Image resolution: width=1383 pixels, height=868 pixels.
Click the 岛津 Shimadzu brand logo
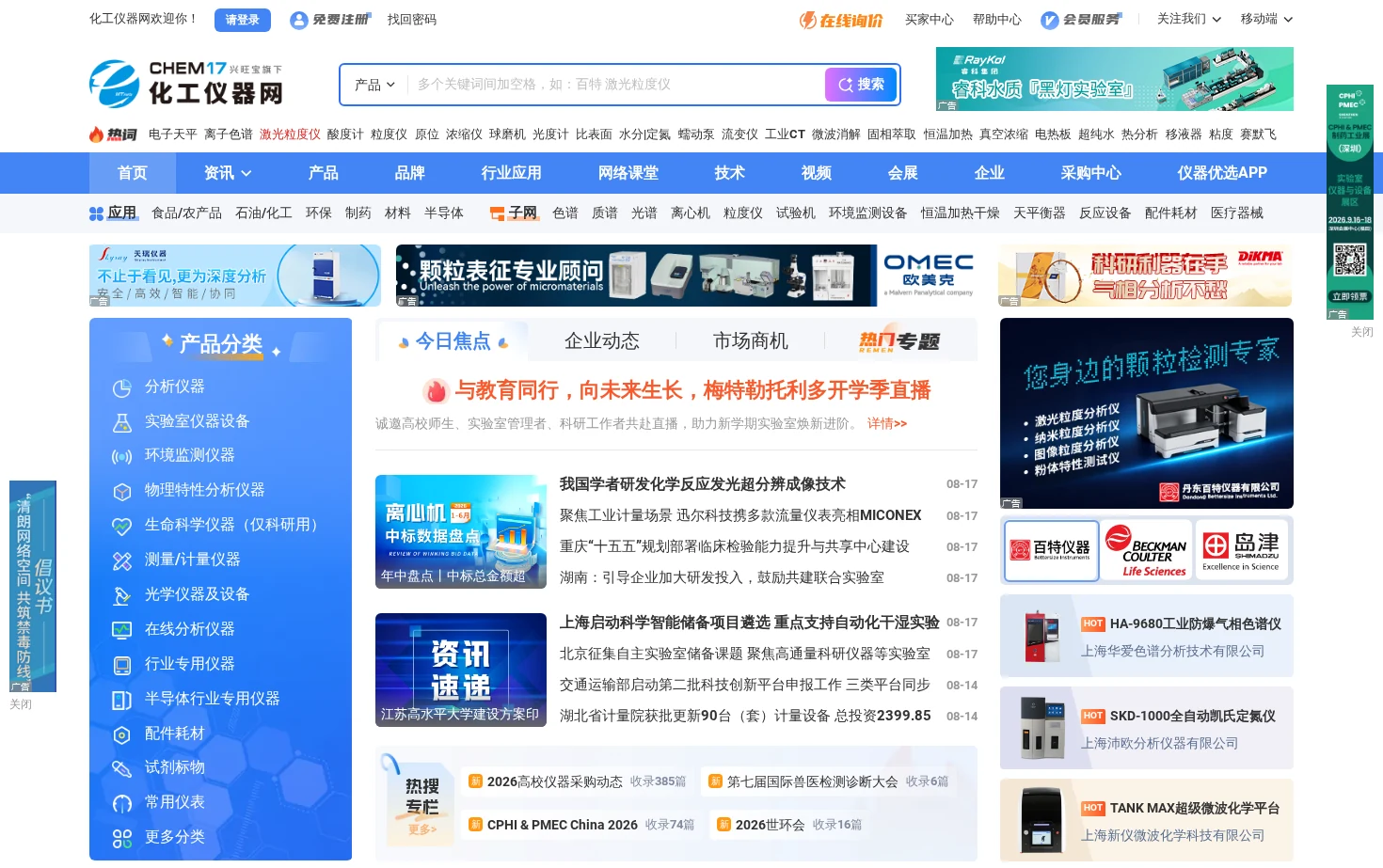[x=1241, y=550]
